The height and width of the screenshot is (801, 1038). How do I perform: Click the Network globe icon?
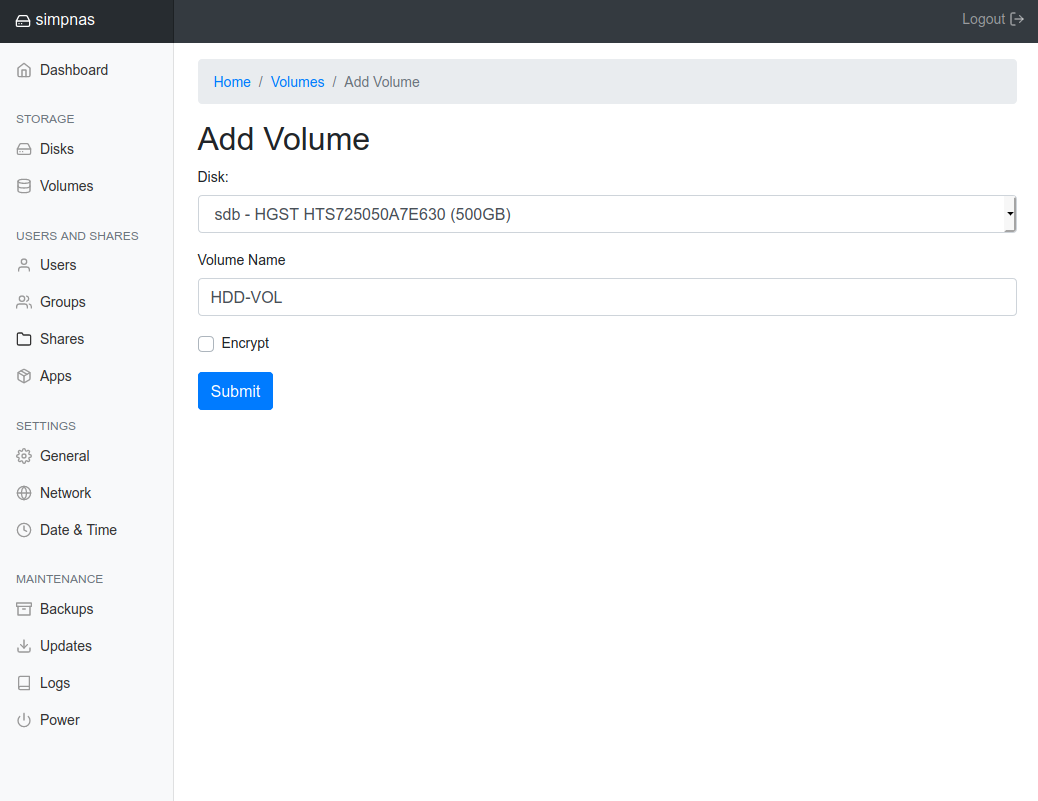24,494
